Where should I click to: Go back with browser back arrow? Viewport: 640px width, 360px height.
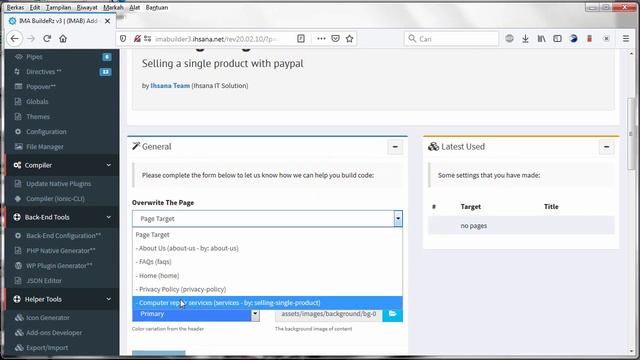click(15, 39)
